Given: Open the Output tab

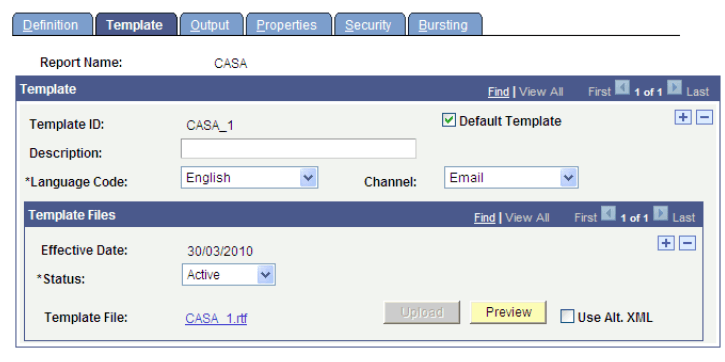Looking at the screenshot, I should (210, 25).
